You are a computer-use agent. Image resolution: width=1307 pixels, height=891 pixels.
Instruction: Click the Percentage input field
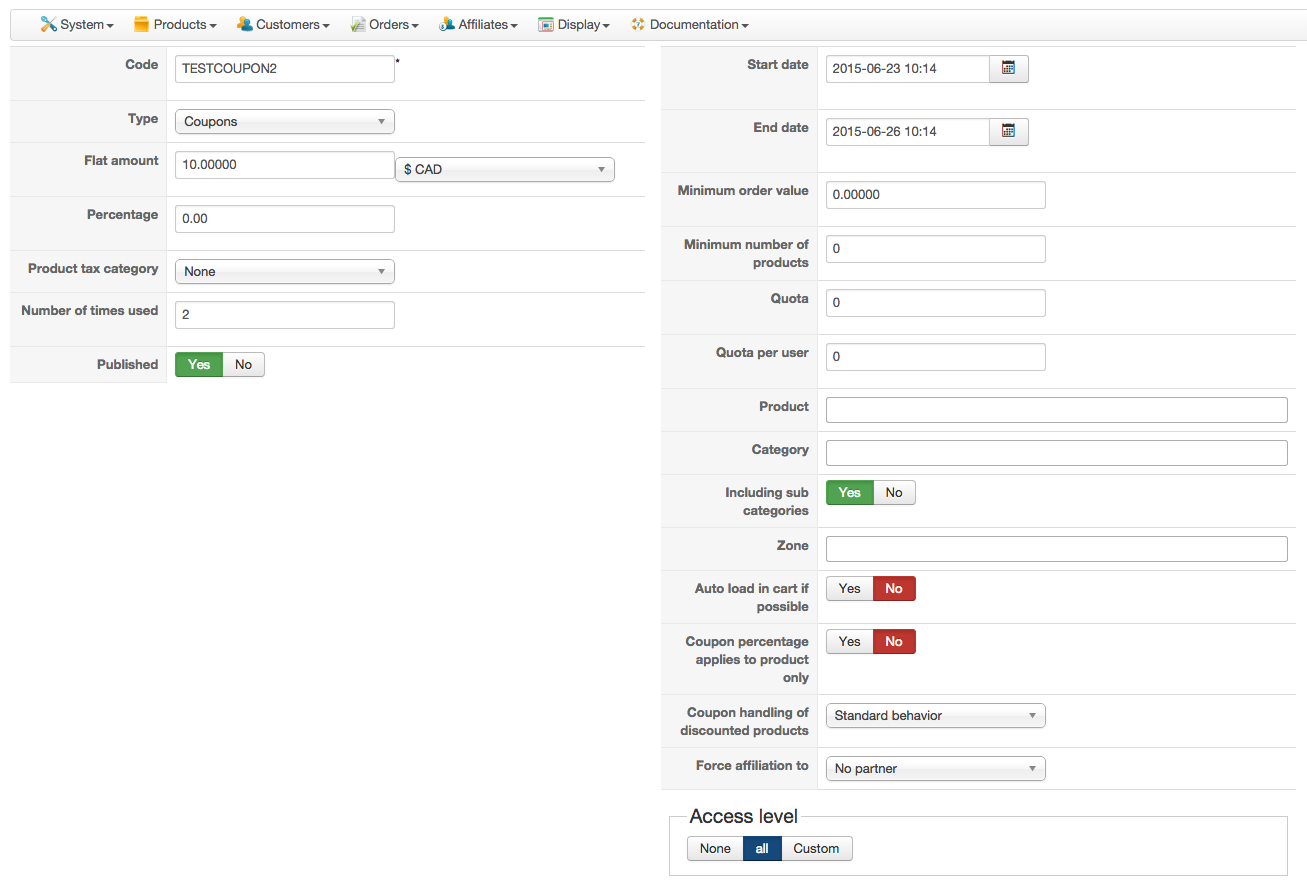click(285, 219)
